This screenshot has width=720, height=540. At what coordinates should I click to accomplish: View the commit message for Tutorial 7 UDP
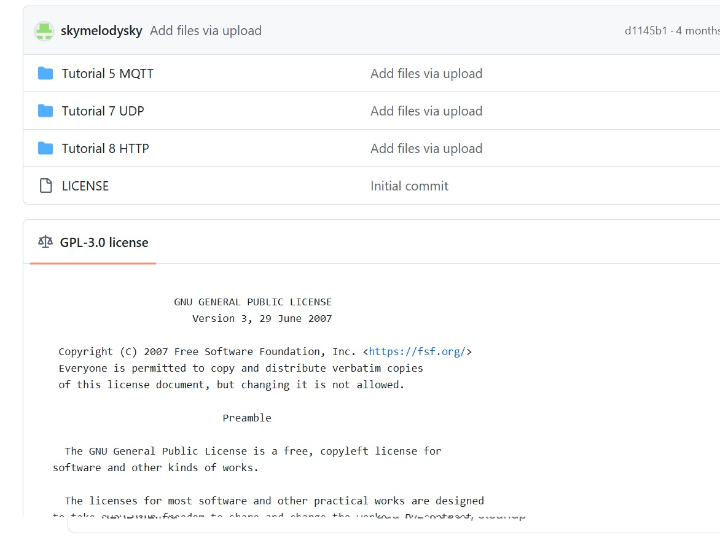[426, 111]
